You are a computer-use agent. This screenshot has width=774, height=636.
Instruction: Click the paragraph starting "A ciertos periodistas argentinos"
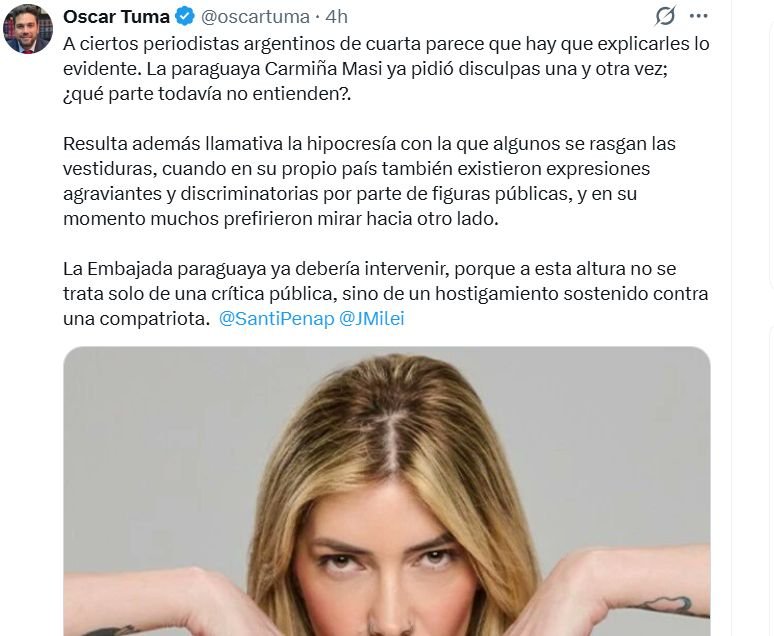387,69
